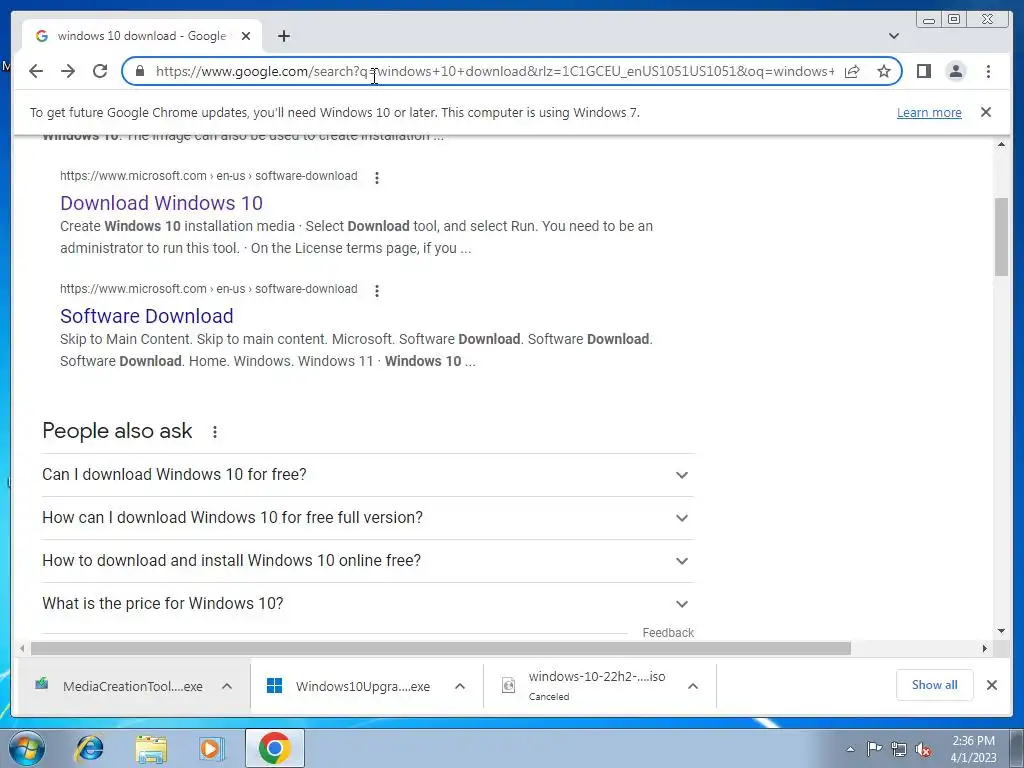Open Windows Explorer from taskbar

point(151,748)
